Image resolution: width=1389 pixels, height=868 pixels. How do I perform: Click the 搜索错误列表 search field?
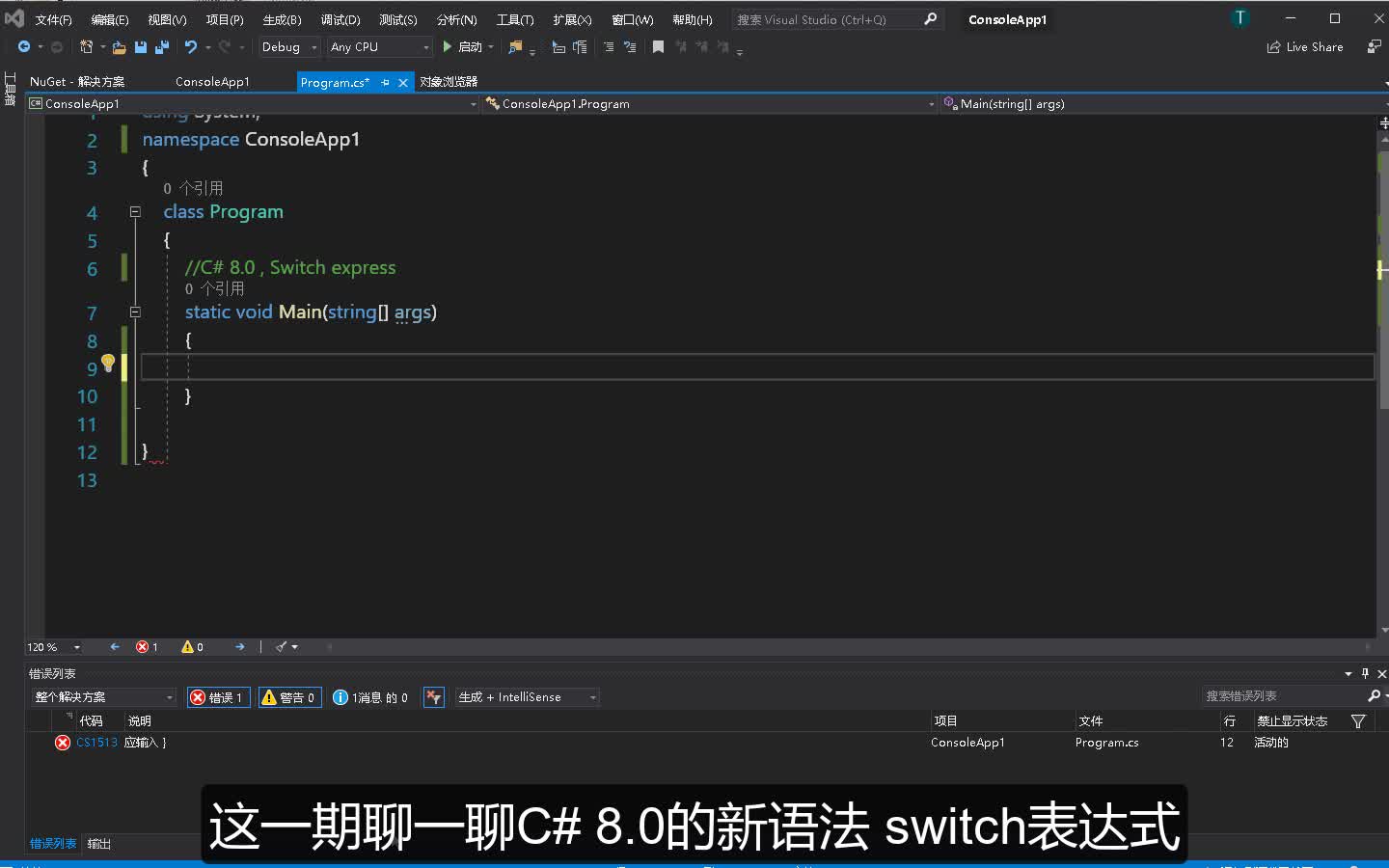[x=1283, y=695]
